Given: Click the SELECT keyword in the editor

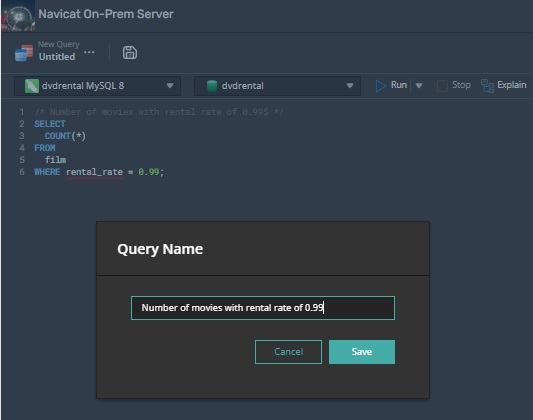Looking at the screenshot, I should [50, 124].
